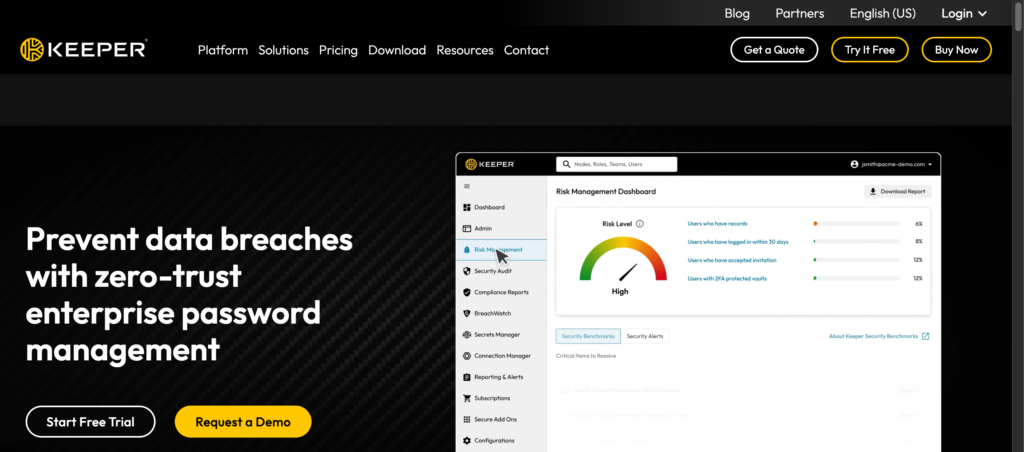Open the Download menu item
The width and height of the screenshot is (1024, 452).
[397, 50]
